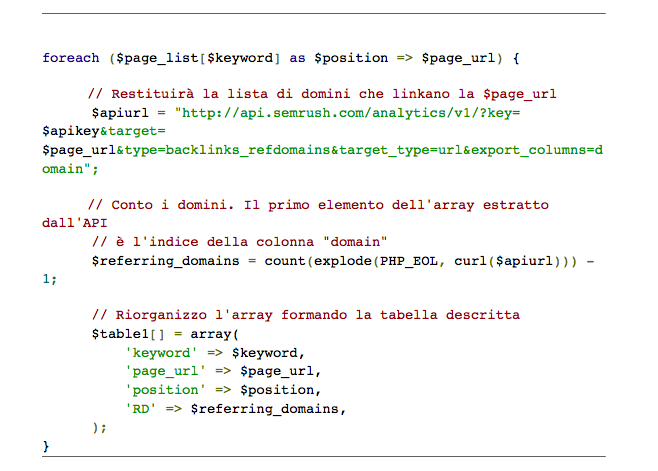658x471 pixels.
Task: Click the final closing brace '}'
Action: point(46,446)
